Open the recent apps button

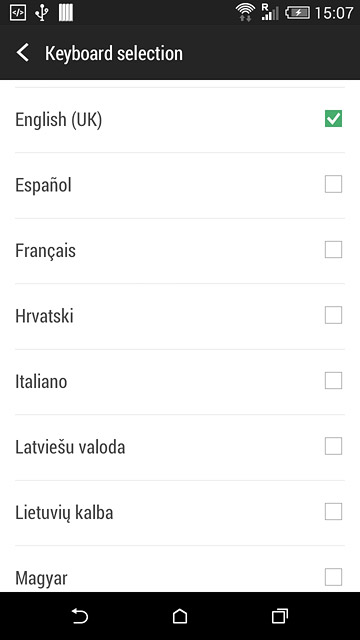coord(280,616)
